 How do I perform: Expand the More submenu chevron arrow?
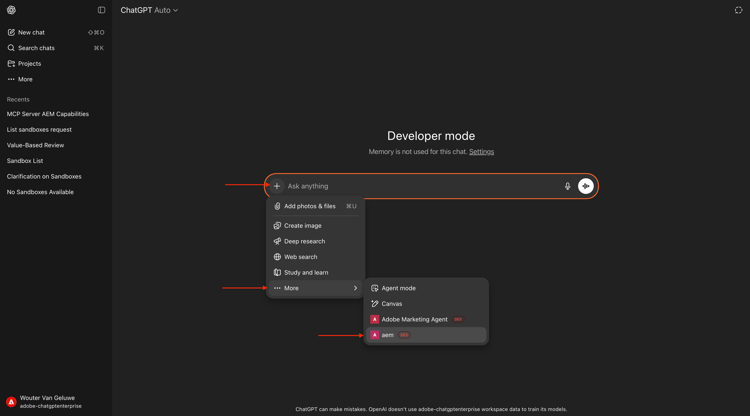[355, 288]
